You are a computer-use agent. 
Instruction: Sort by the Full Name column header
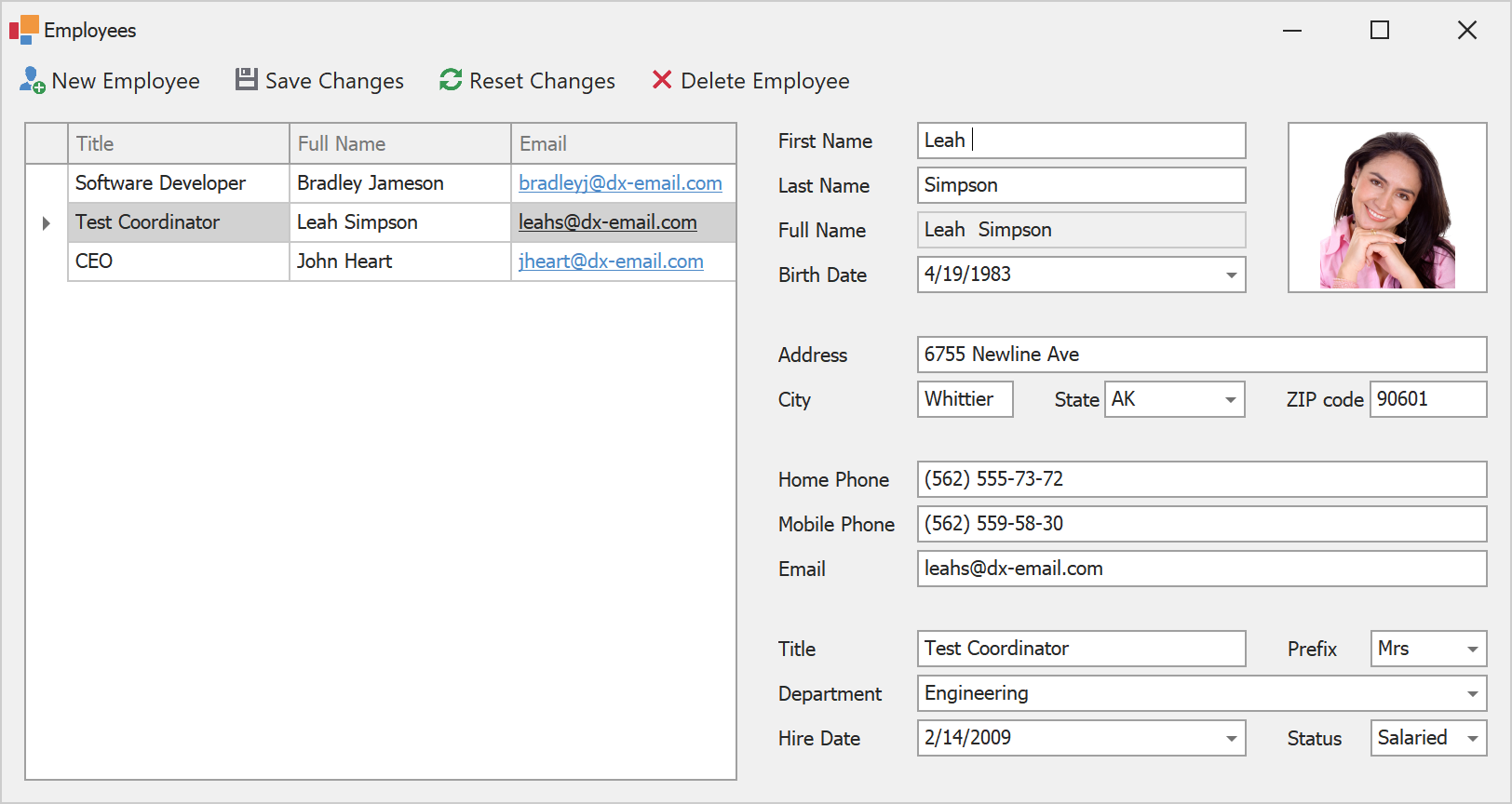[x=399, y=144]
